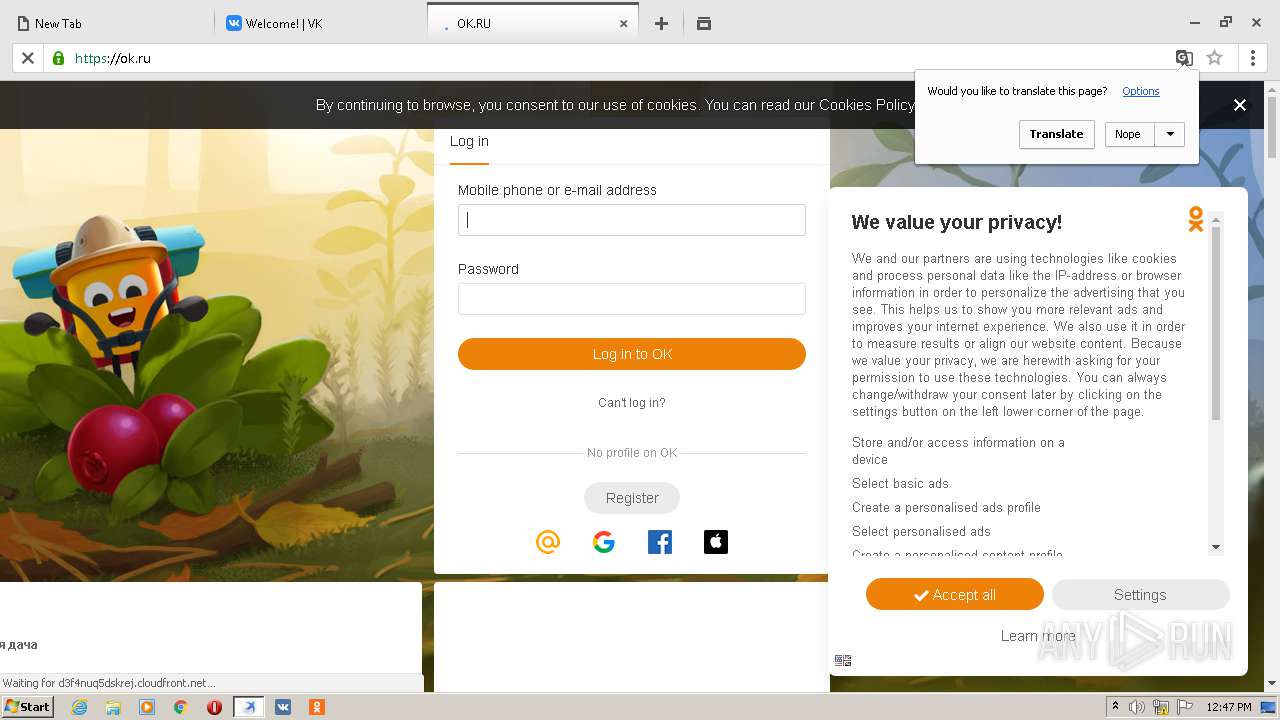
Task: Click privacy panel scrollbar down arrow
Action: [1216, 547]
